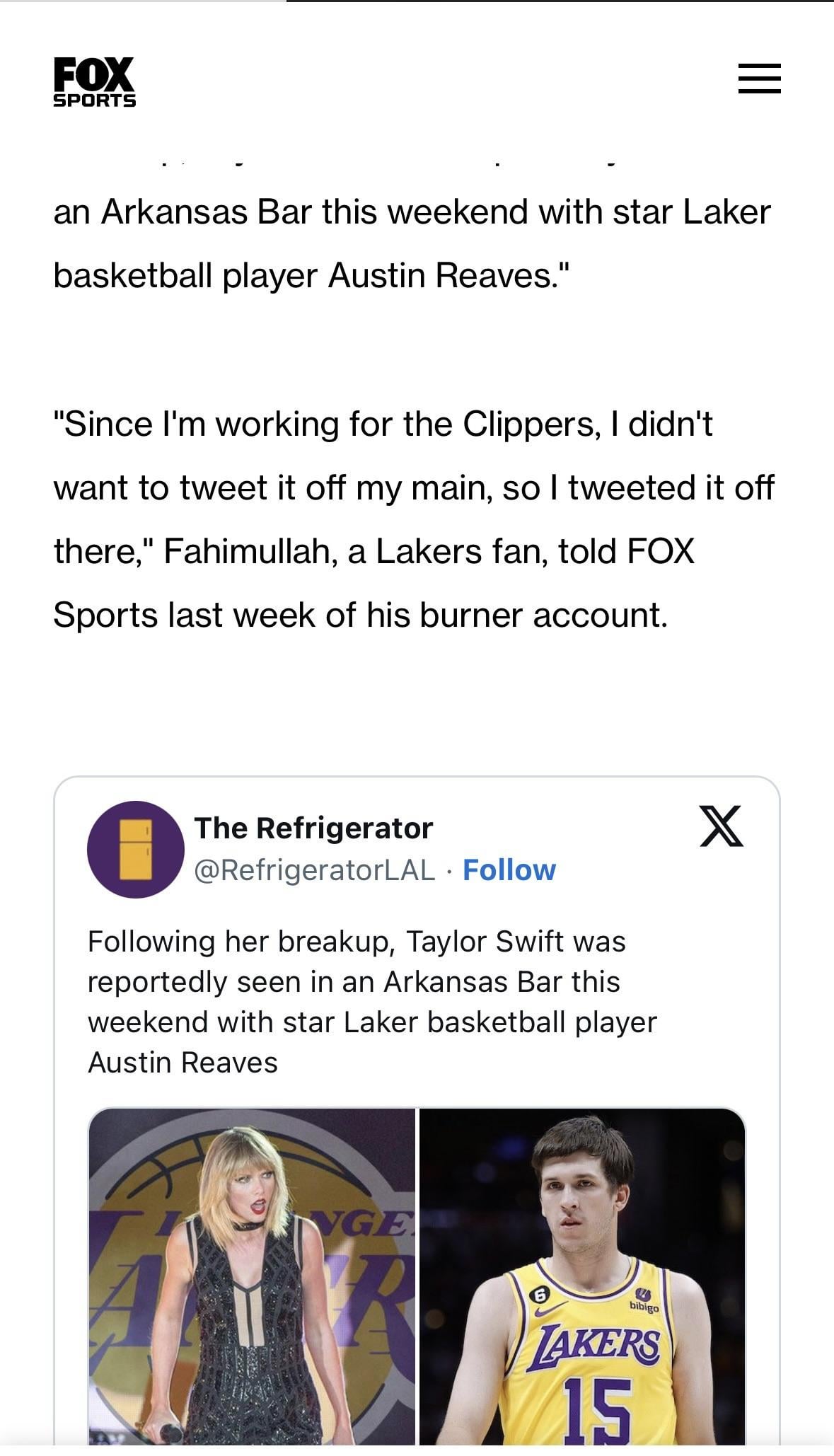
Task: Click the FOX Sports logo
Action: [x=94, y=82]
